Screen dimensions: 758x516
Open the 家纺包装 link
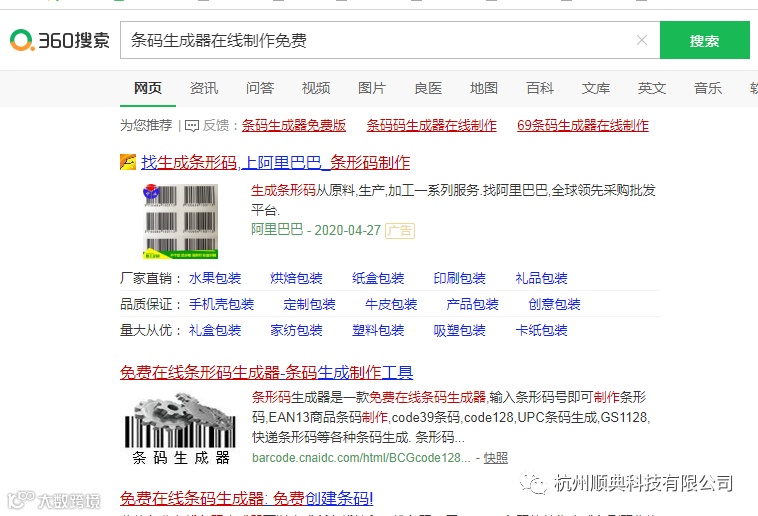(x=296, y=330)
